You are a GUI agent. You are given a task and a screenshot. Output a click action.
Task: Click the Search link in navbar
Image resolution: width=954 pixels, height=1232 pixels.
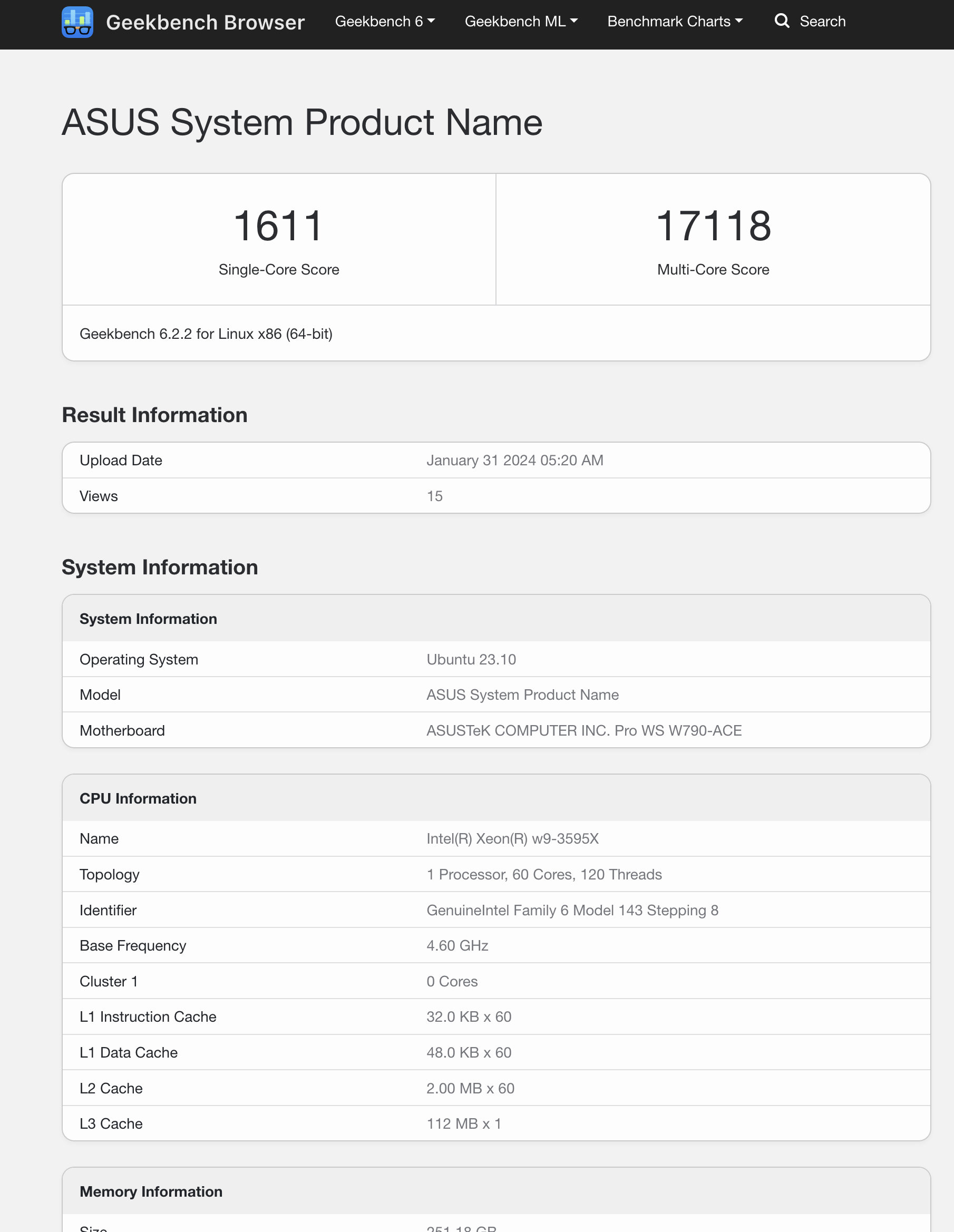(x=823, y=22)
